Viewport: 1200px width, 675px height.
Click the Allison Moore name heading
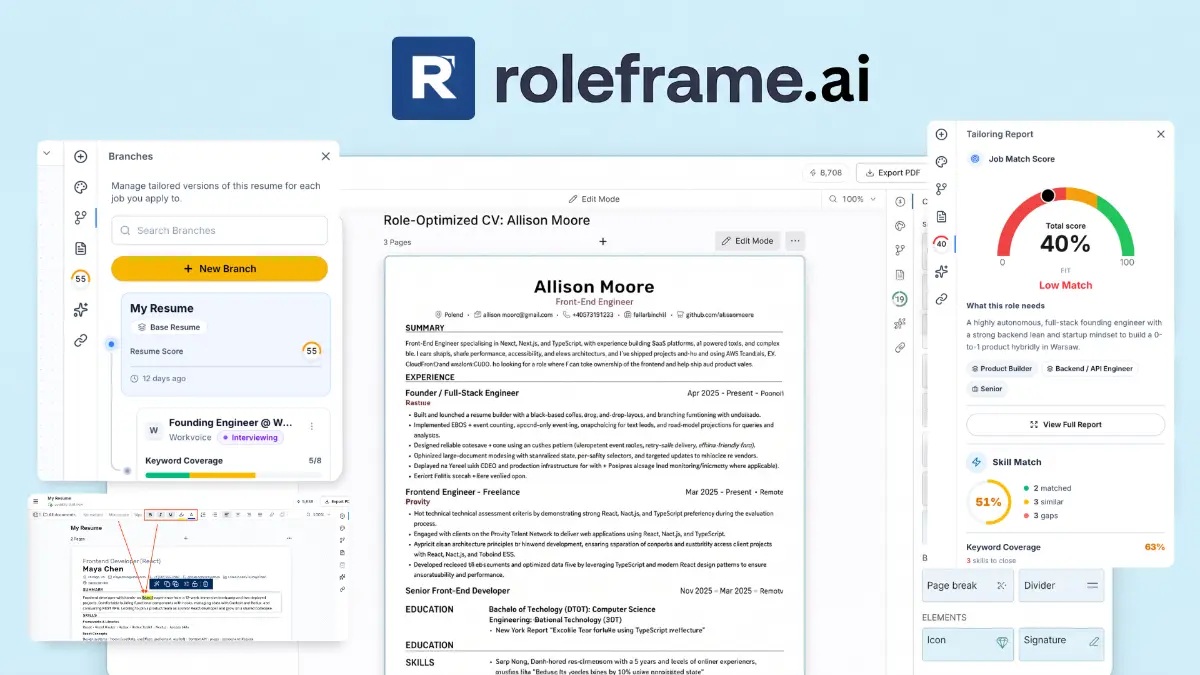[x=594, y=286]
